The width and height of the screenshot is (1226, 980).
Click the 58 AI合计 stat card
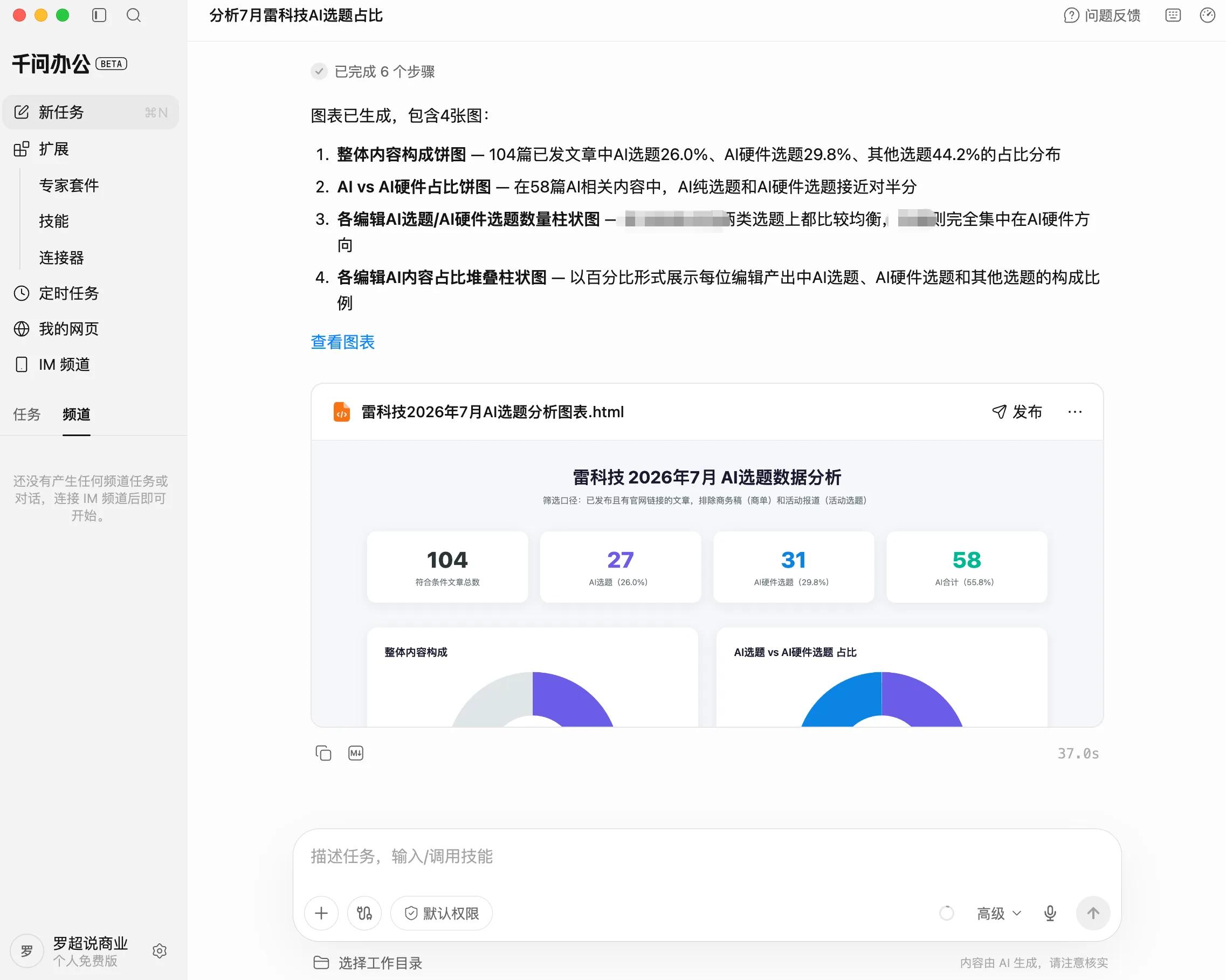(x=967, y=567)
